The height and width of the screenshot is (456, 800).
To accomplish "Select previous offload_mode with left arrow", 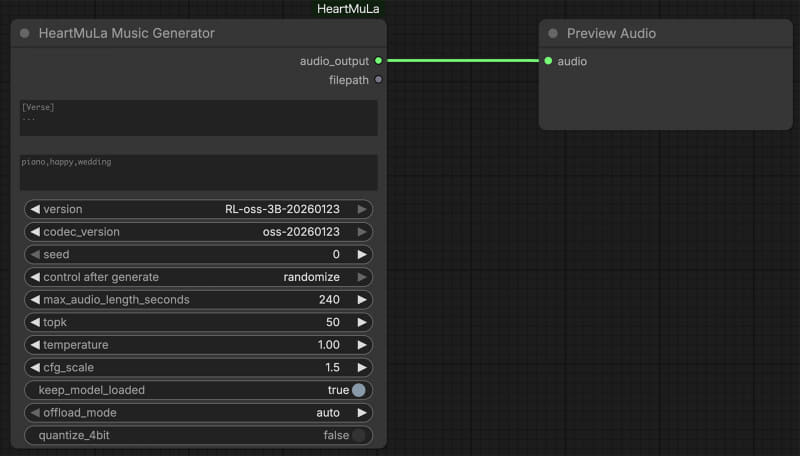I will 35,413.
